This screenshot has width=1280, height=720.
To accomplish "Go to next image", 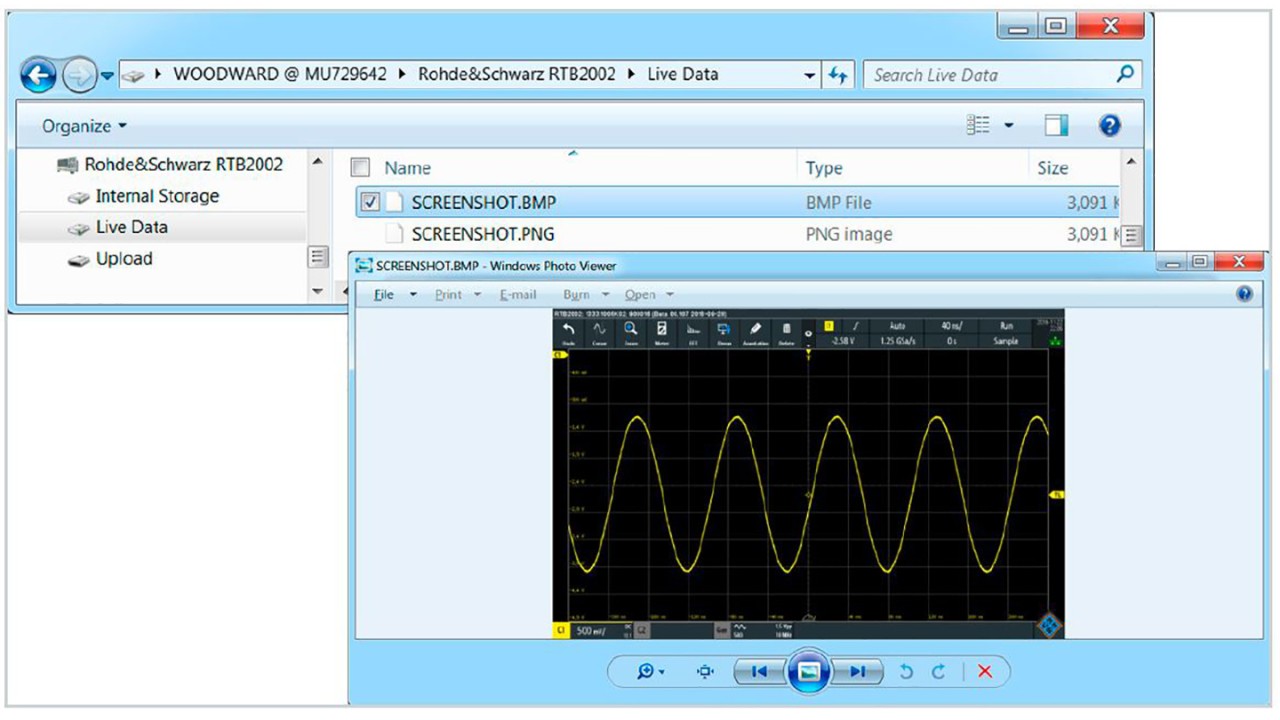I will point(857,672).
